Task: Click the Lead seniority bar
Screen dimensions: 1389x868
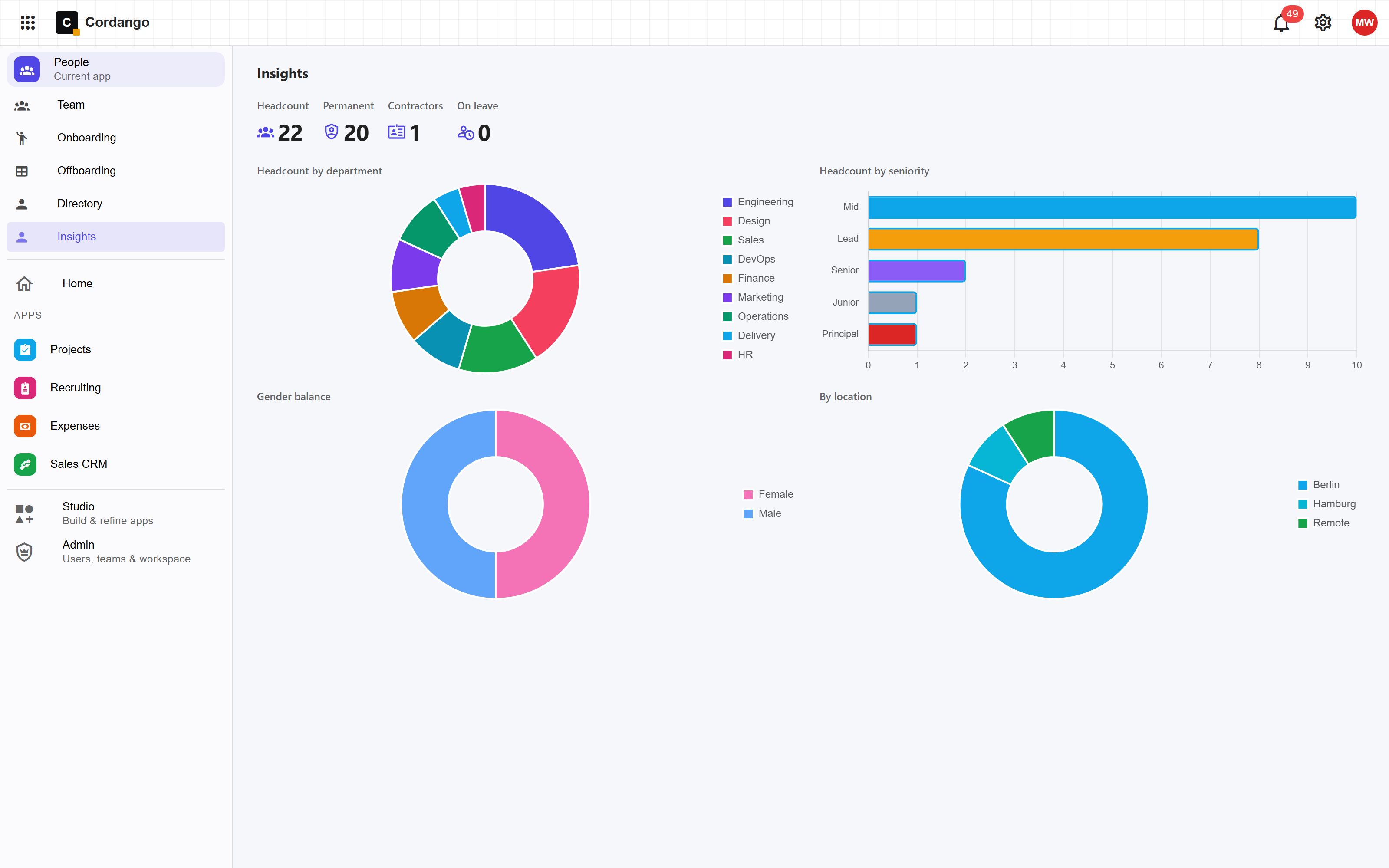Action: (1063, 240)
